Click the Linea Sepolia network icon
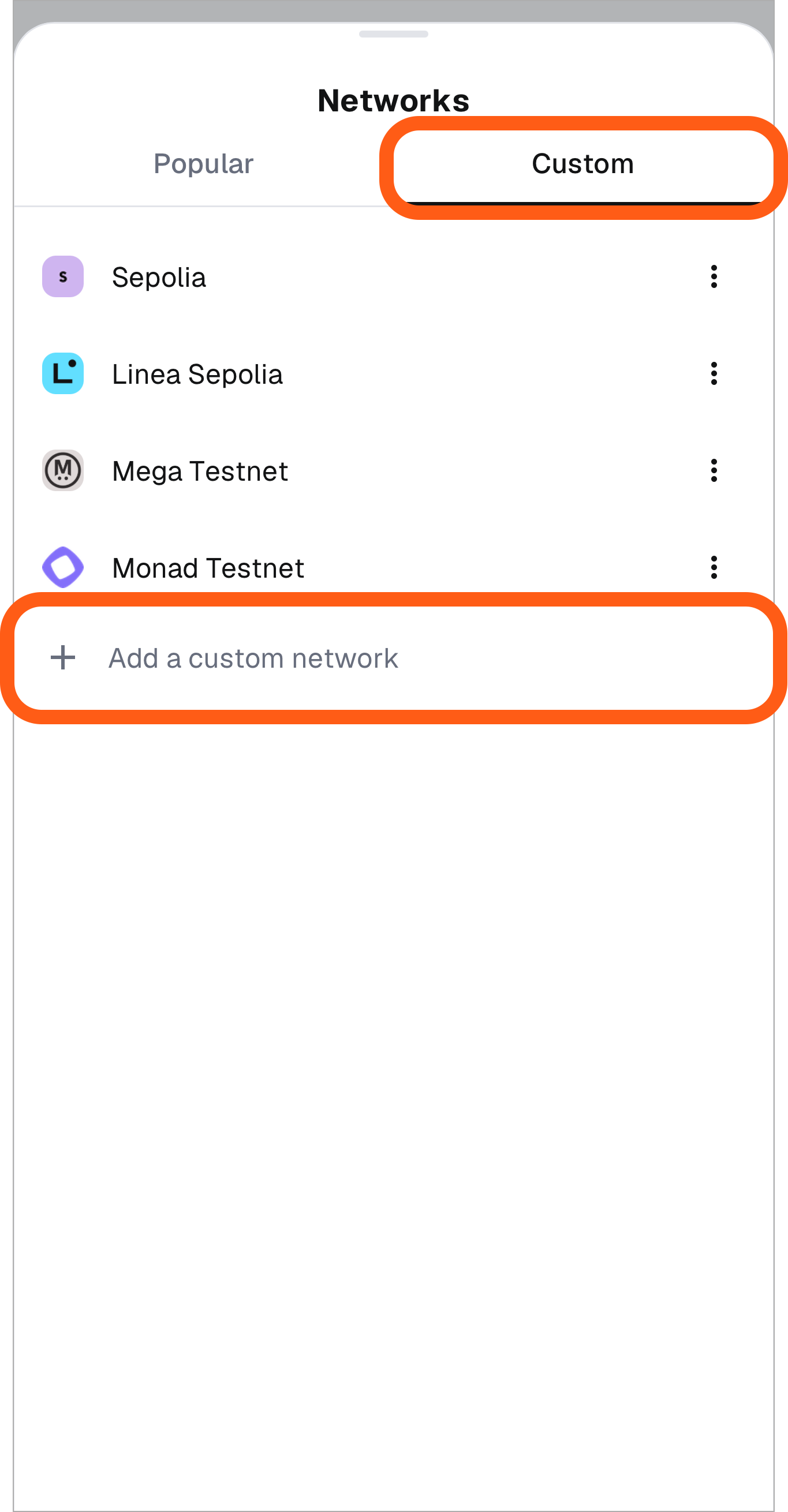The width and height of the screenshot is (788, 1512). tap(63, 373)
